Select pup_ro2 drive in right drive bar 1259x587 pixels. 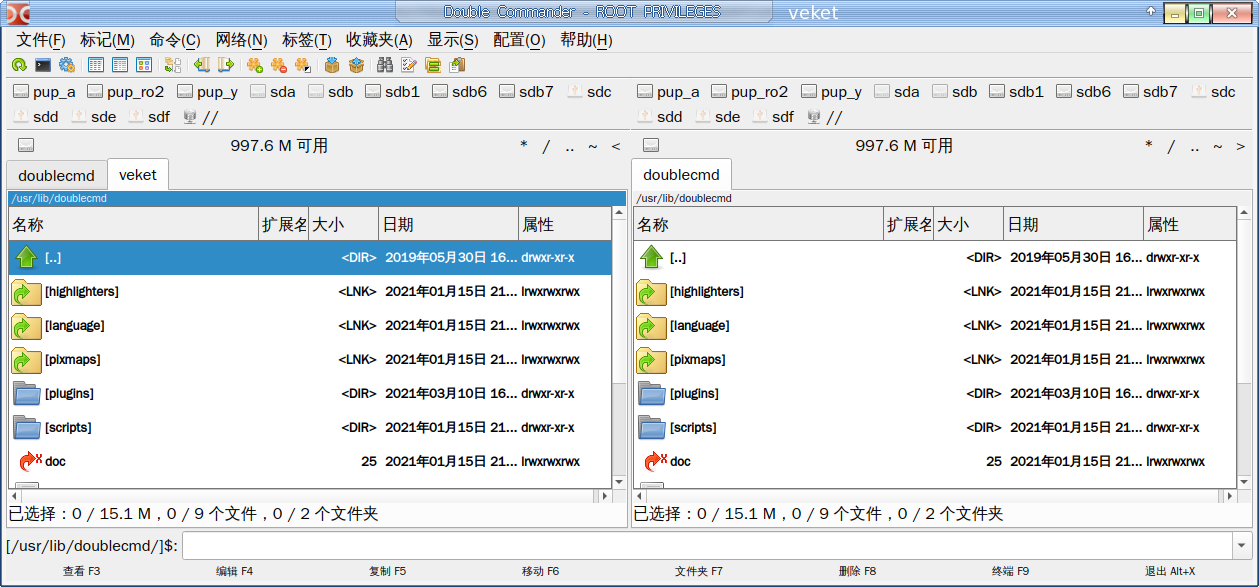point(749,92)
